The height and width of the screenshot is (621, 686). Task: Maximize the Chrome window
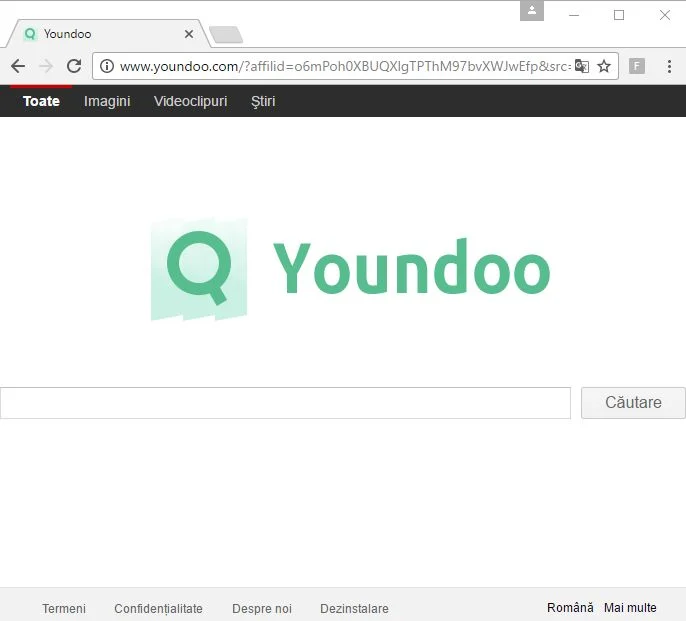click(619, 15)
